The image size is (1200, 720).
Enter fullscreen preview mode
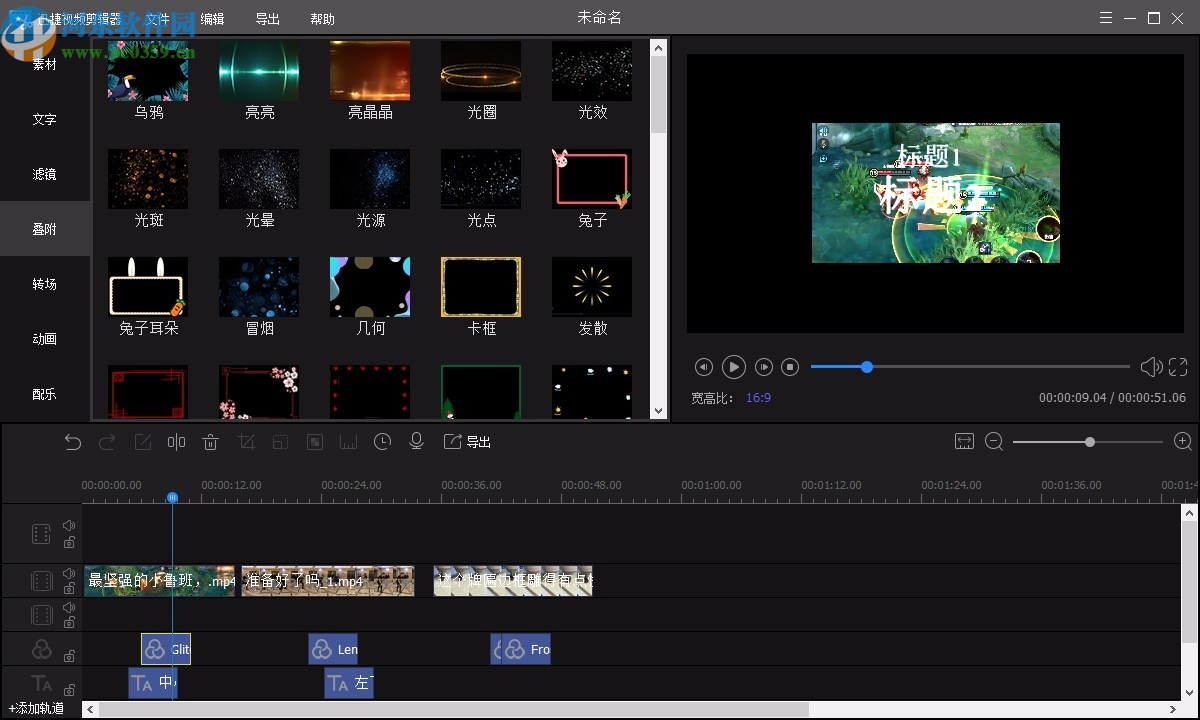point(1178,367)
